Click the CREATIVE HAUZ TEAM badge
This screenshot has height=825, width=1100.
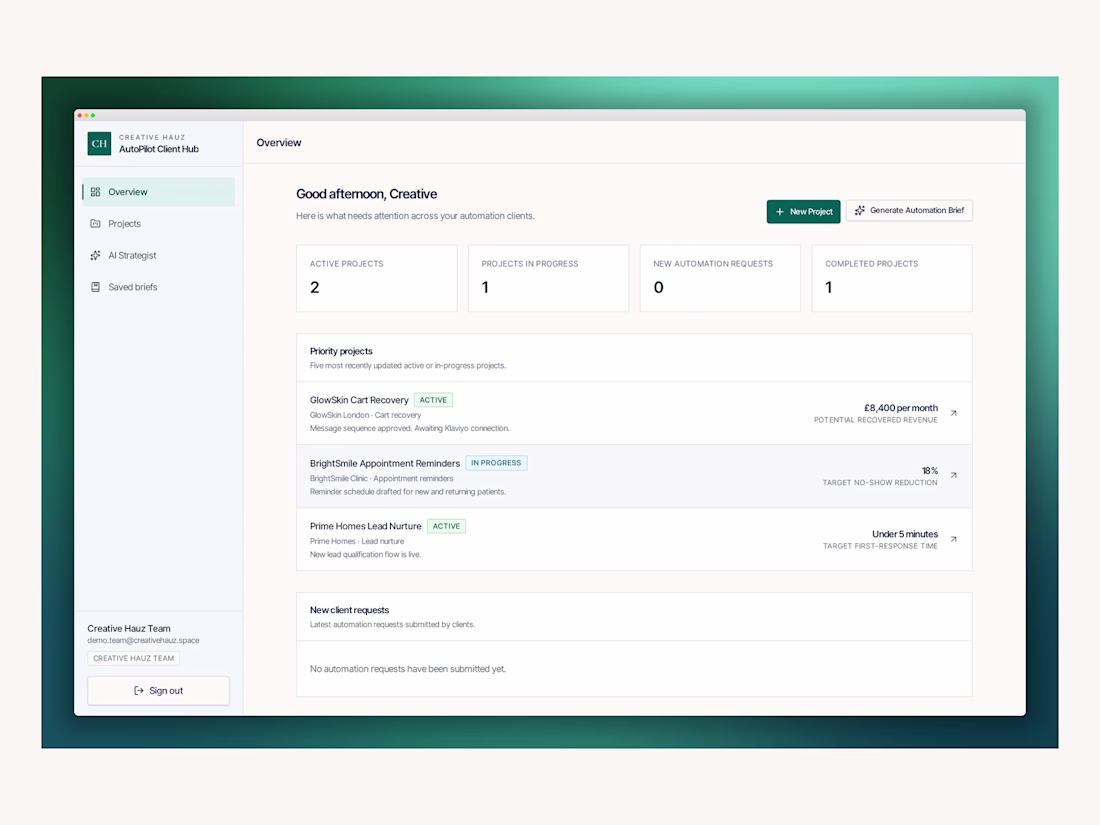pos(133,658)
